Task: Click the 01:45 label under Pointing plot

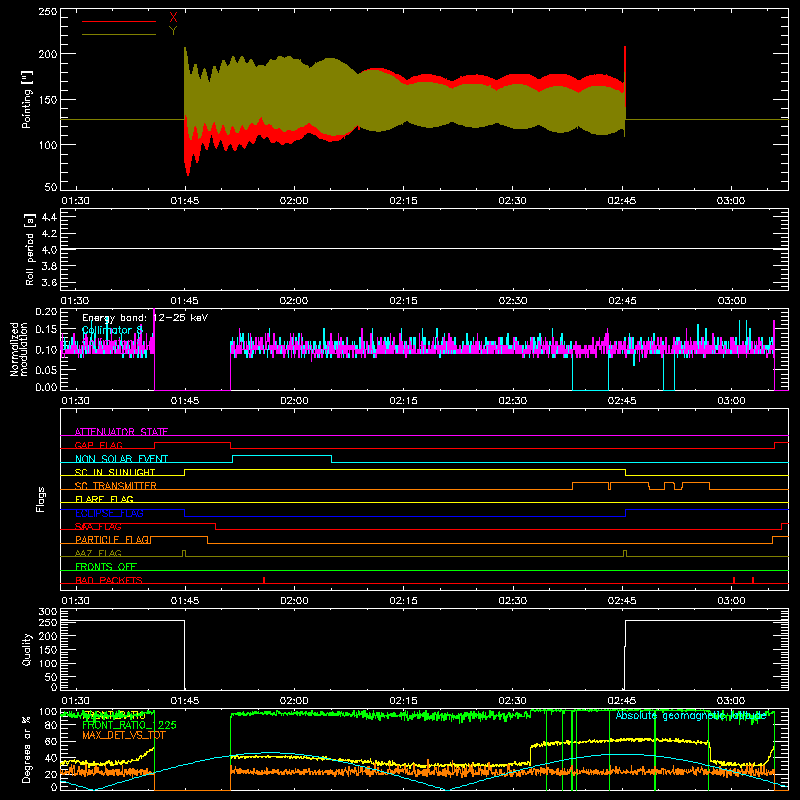Action: (x=185, y=201)
